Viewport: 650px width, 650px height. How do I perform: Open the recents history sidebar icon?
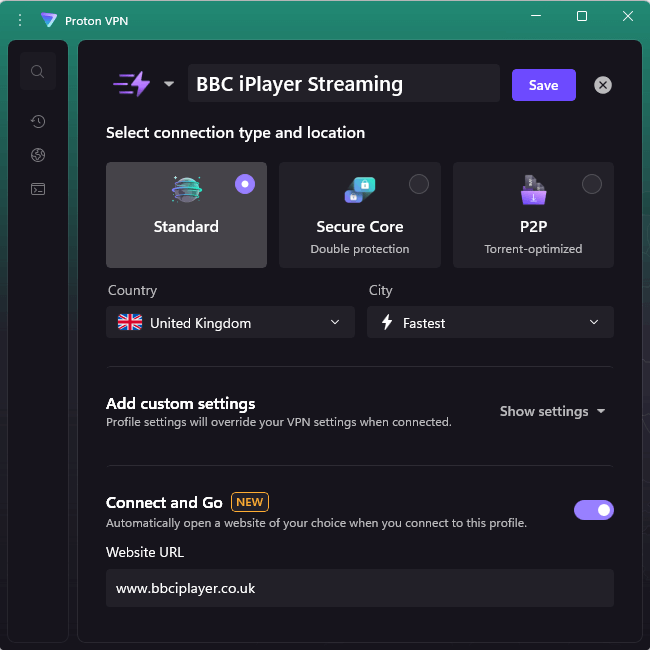pyautogui.click(x=38, y=121)
